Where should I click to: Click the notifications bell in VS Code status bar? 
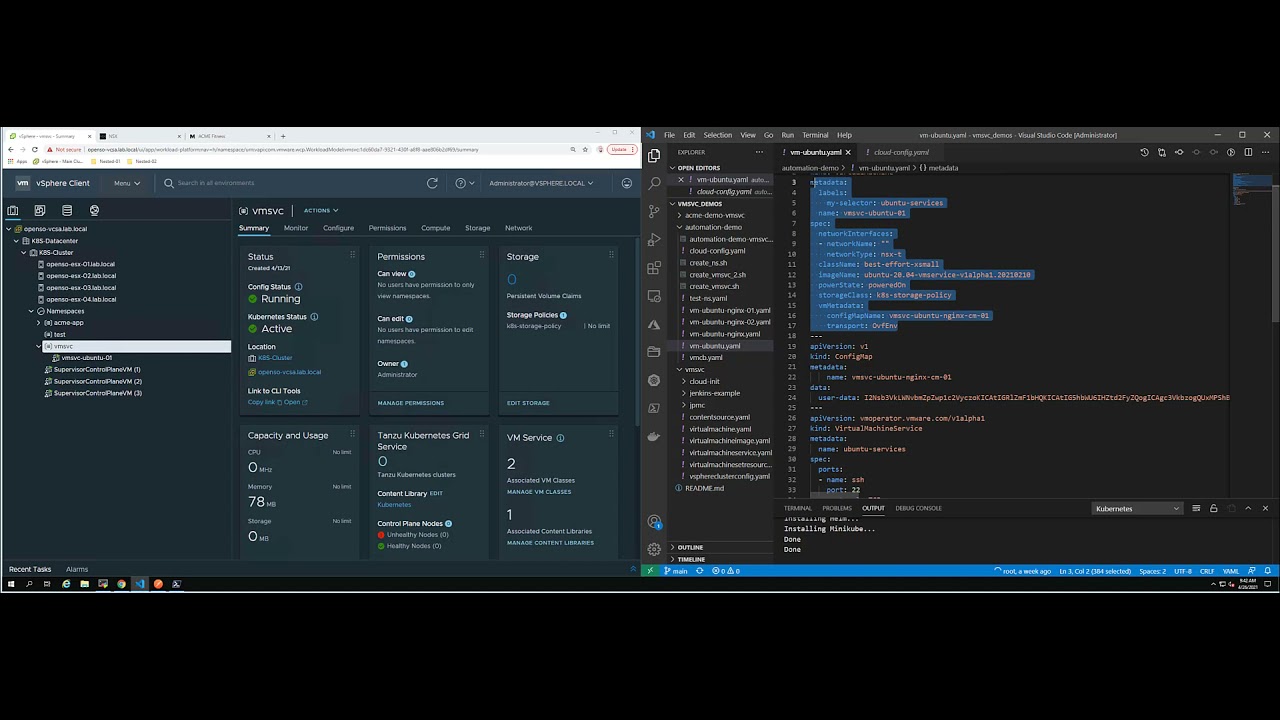coord(1265,571)
